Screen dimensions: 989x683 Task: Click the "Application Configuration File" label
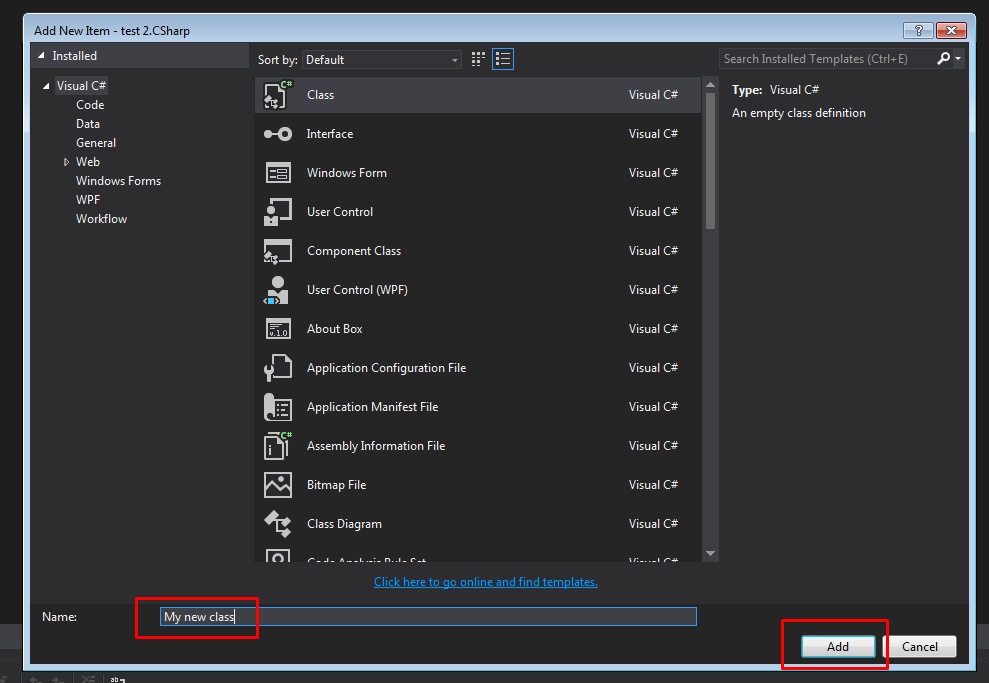click(x=387, y=368)
